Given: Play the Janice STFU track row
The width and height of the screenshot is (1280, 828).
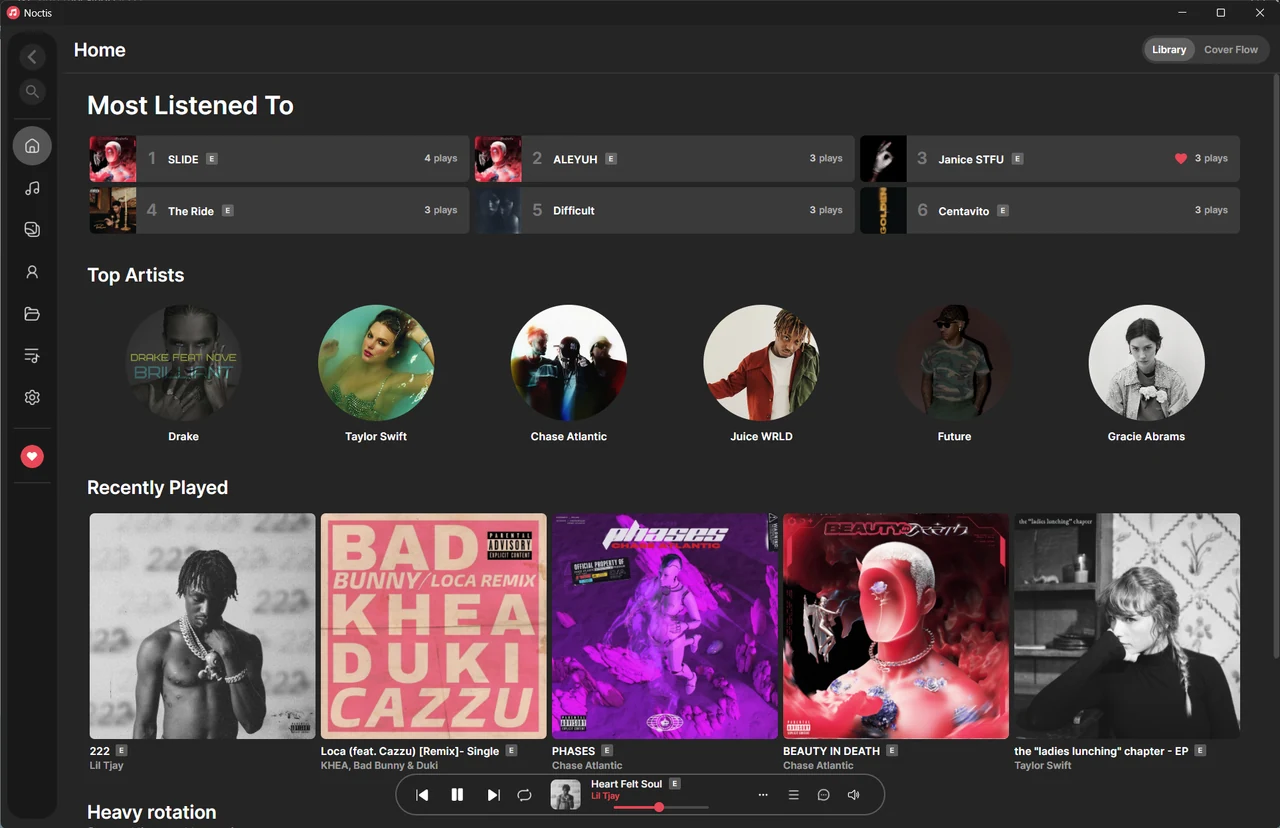Looking at the screenshot, I should coord(1050,158).
